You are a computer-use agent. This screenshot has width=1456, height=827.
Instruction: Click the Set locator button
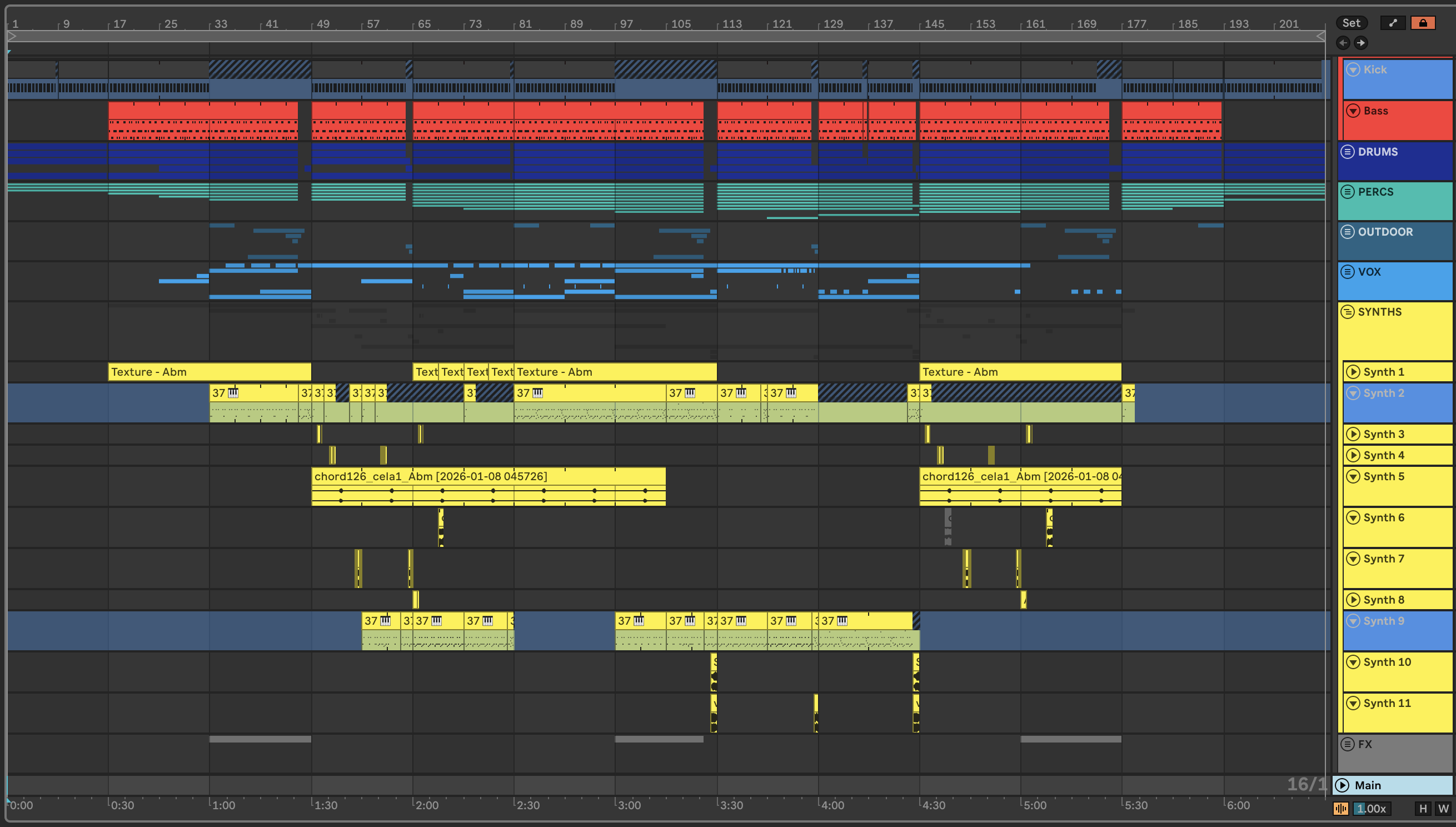[1351, 23]
